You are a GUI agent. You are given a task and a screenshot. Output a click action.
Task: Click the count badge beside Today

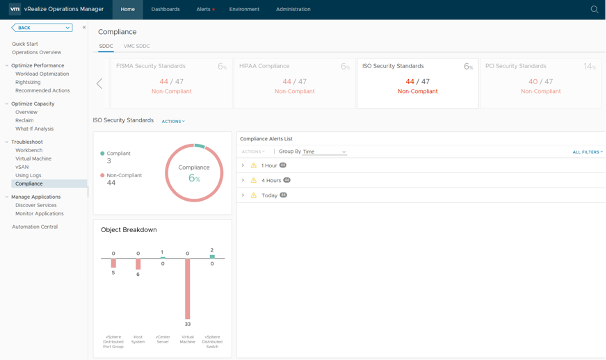(x=283, y=195)
